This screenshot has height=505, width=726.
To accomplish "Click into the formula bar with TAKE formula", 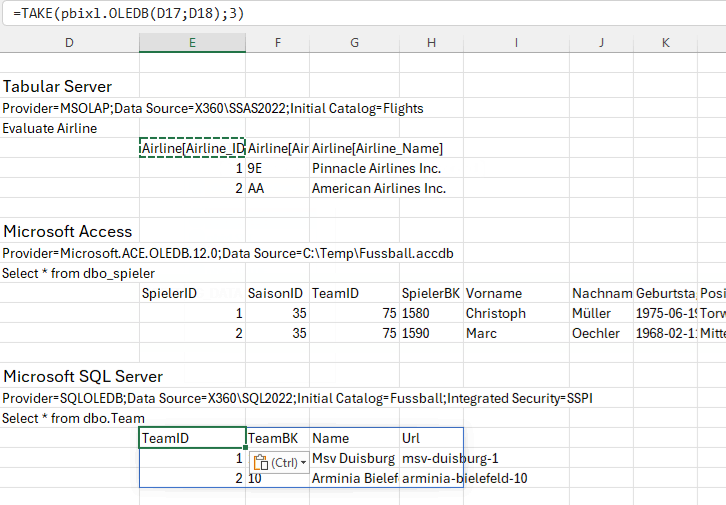I will (x=360, y=14).
